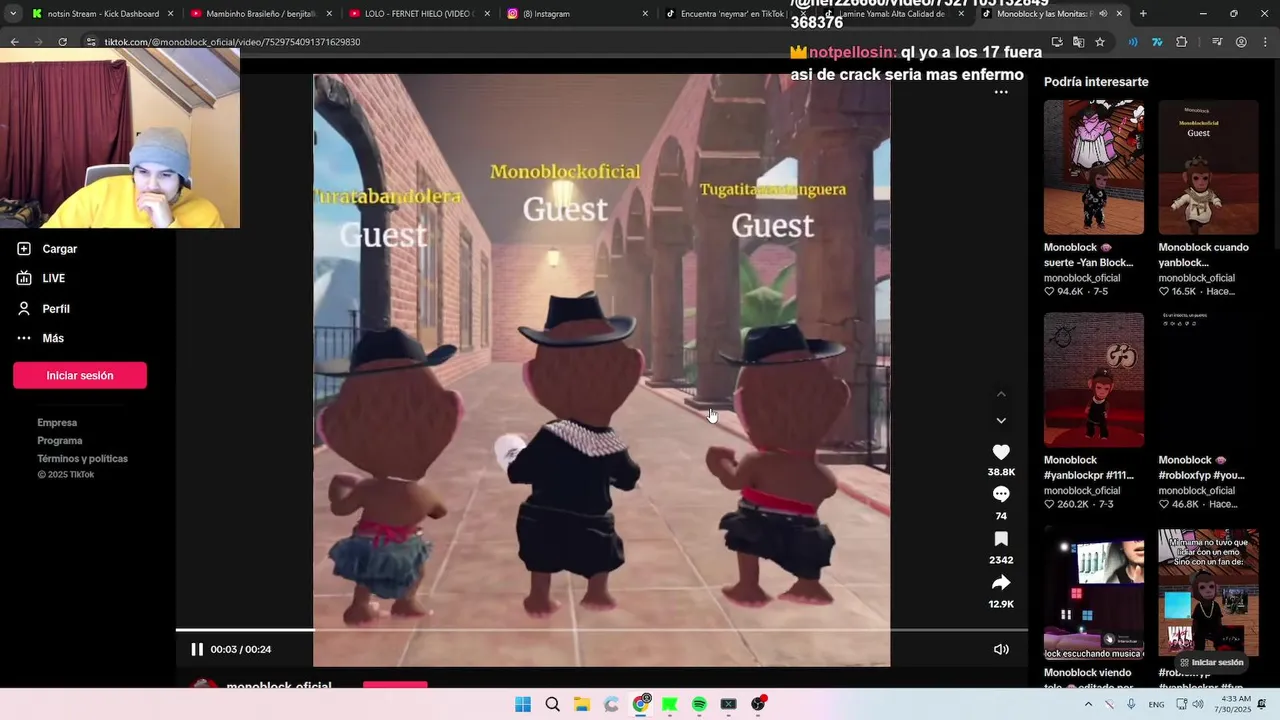Open Windows taskbar search
The image size is (1280, 720).
[552, 704]
